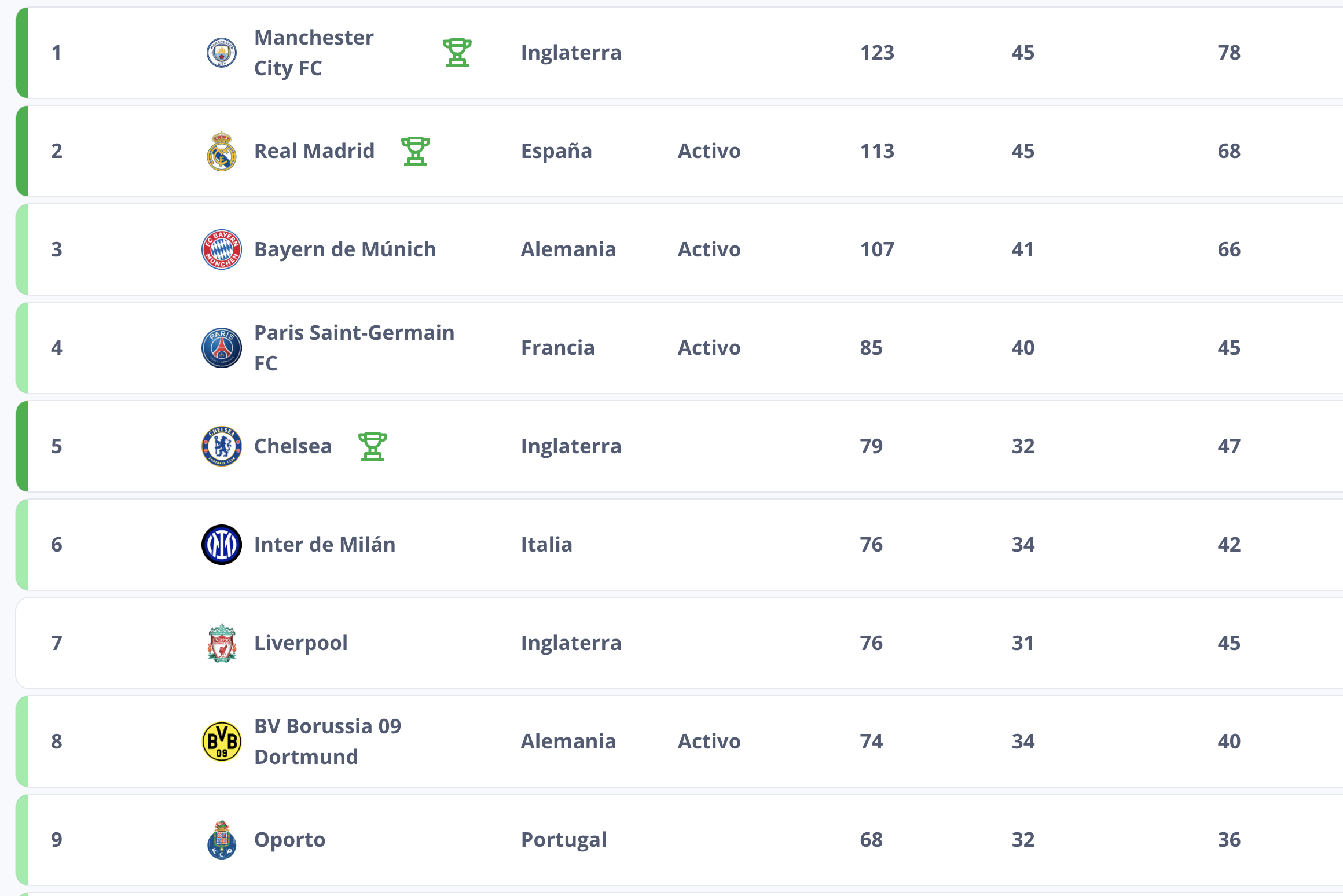This screenshot has width=1343, height=896.
Task: Open the Manchester City FC team link
Action: tap(314, 53)
